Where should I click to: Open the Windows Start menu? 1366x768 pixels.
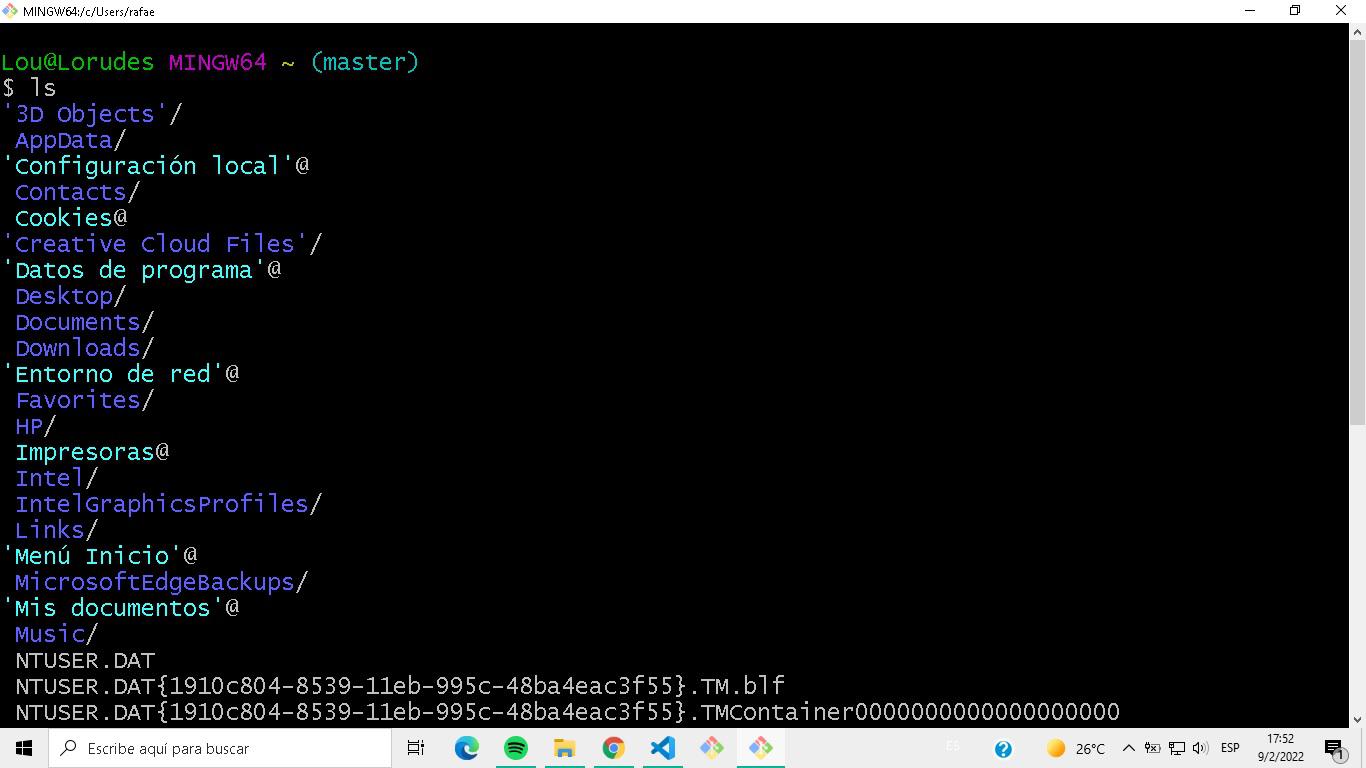pyautogui.click(x=24, y=748)
